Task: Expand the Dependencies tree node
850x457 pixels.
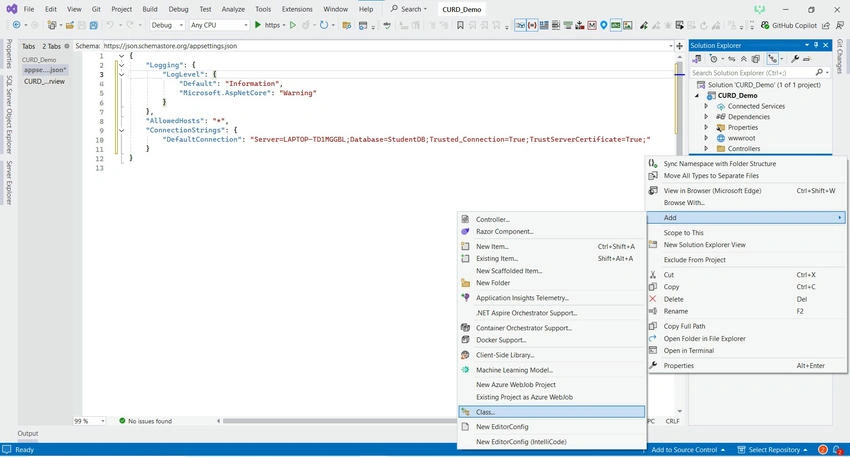Action: click(706, 117)
